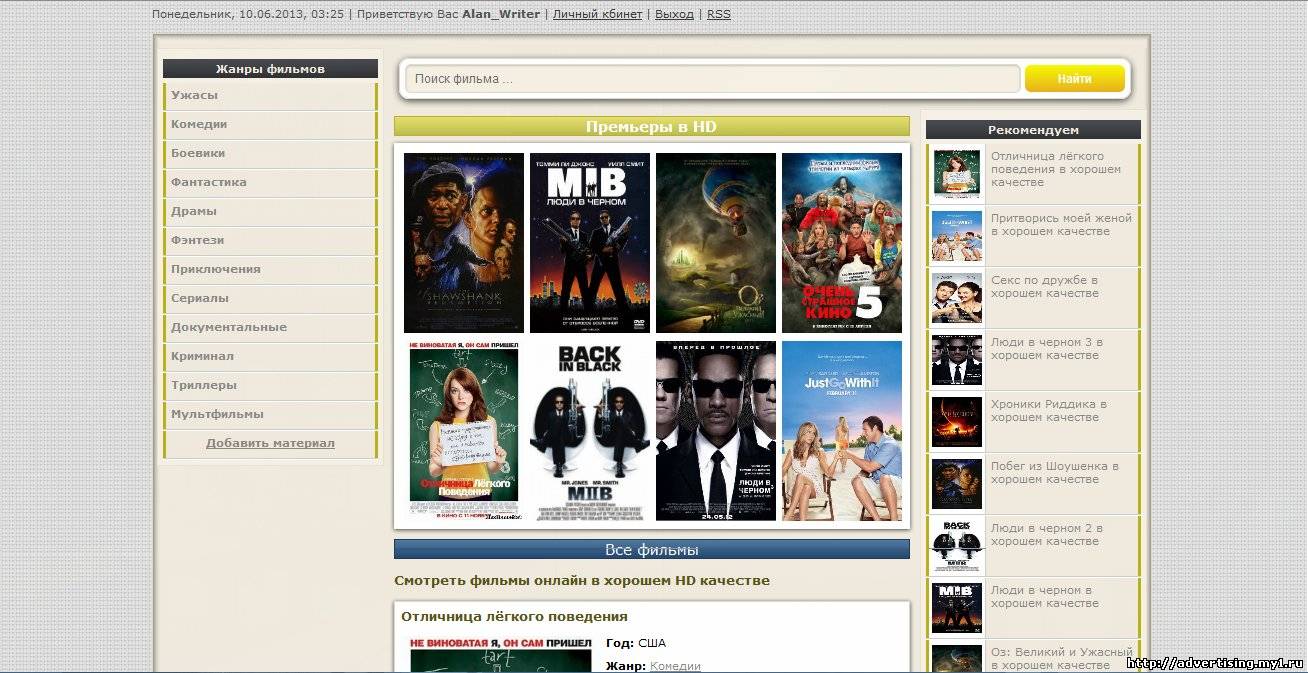Open Фэнтези genre
1308x673 pixels.
tap(270, 241)
